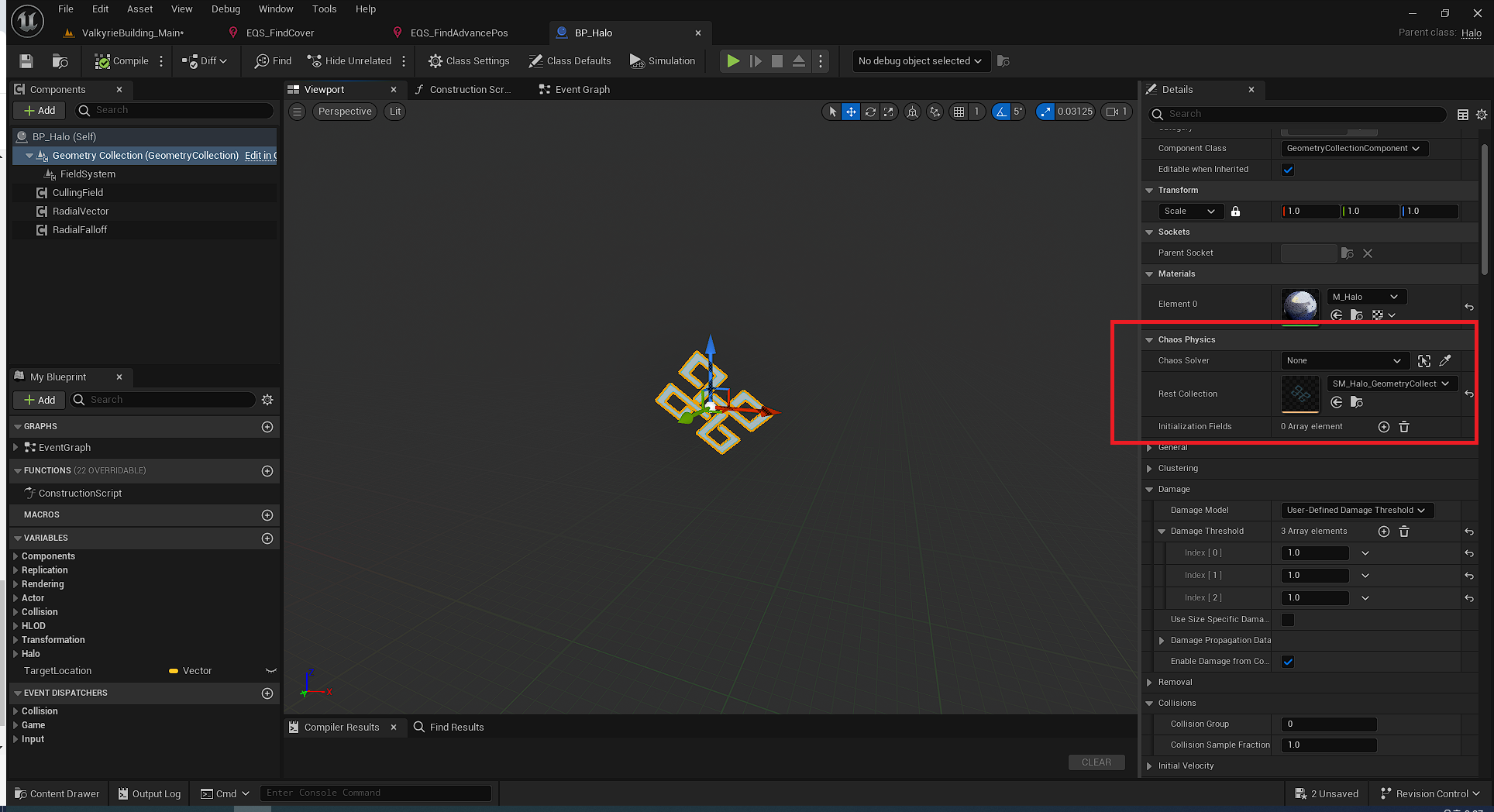Toggle scale snapping icon
Screen dimensions: 1494x812
1046,112
